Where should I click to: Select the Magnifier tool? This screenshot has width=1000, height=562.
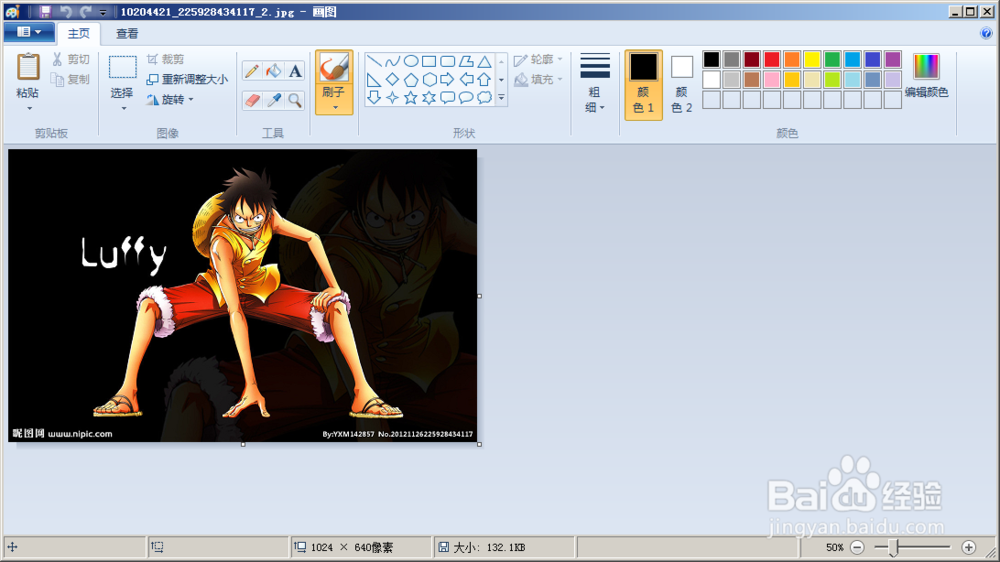pyautogui.click(x=295, y=100)
